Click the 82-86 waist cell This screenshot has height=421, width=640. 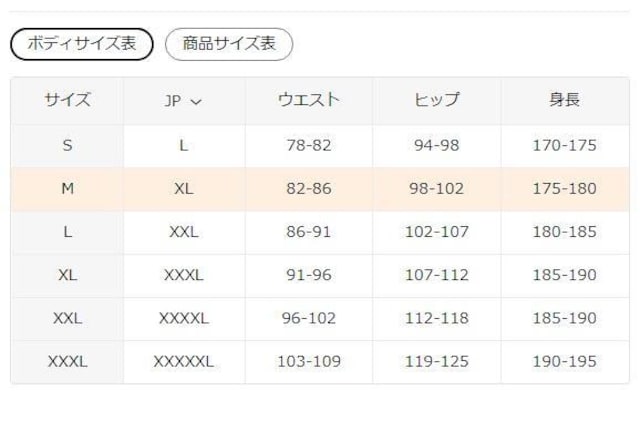(308, 188)
